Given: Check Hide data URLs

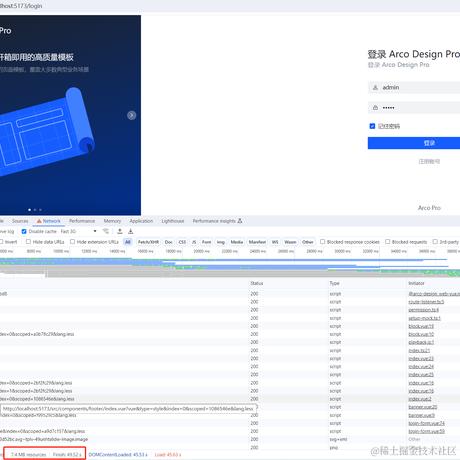Looking at the screenshot, I should point(28,242).
